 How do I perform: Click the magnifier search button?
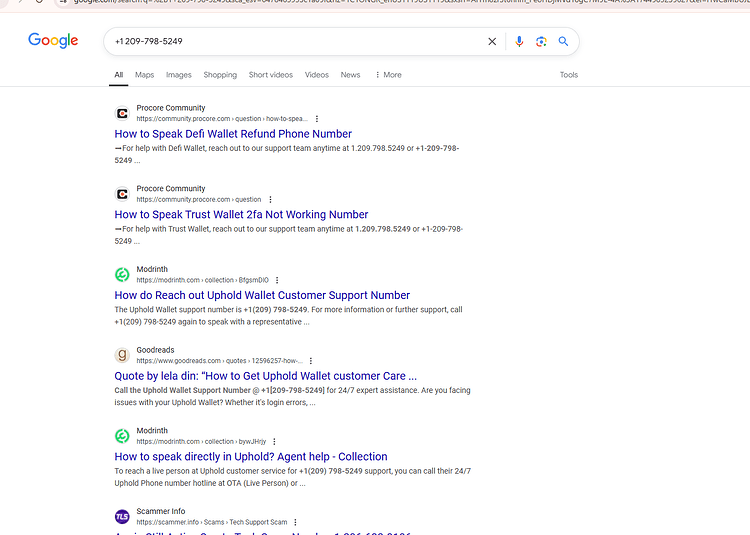pos(563,42)
